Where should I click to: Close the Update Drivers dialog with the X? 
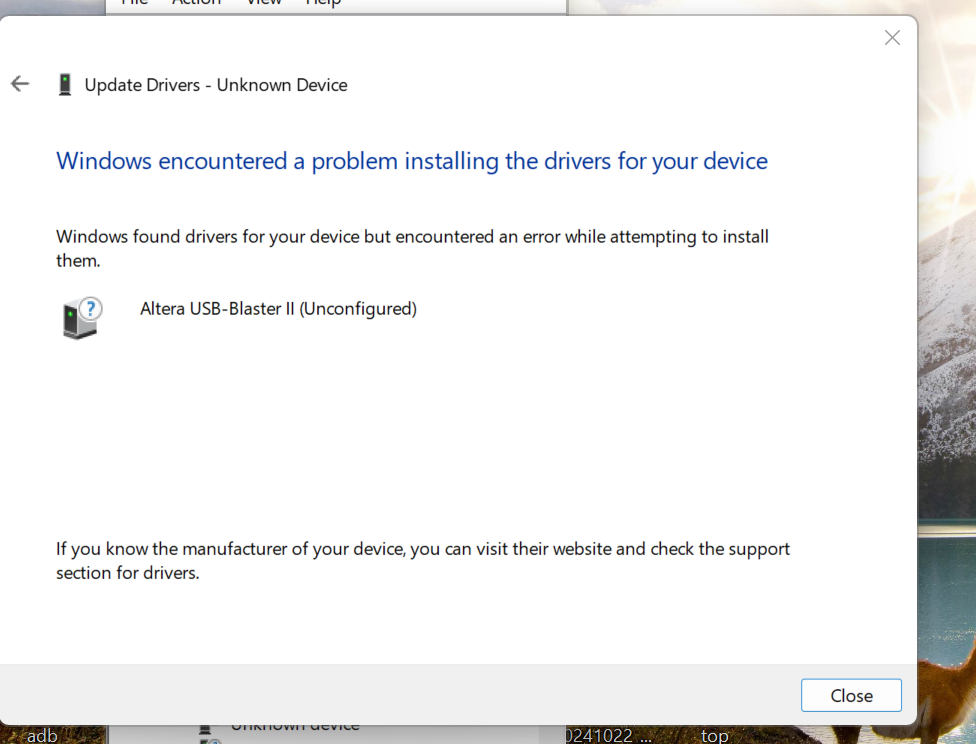892,38
